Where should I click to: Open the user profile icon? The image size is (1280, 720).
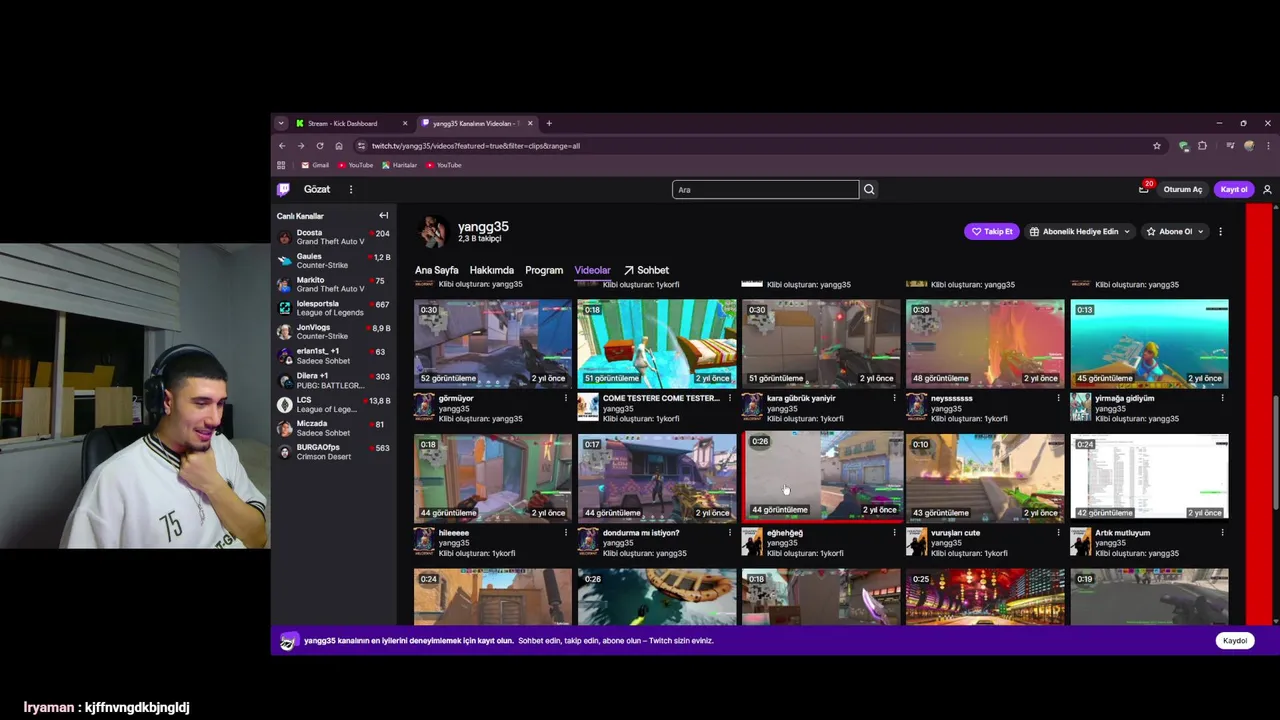pyautogui.click(x=1267, y=189)
